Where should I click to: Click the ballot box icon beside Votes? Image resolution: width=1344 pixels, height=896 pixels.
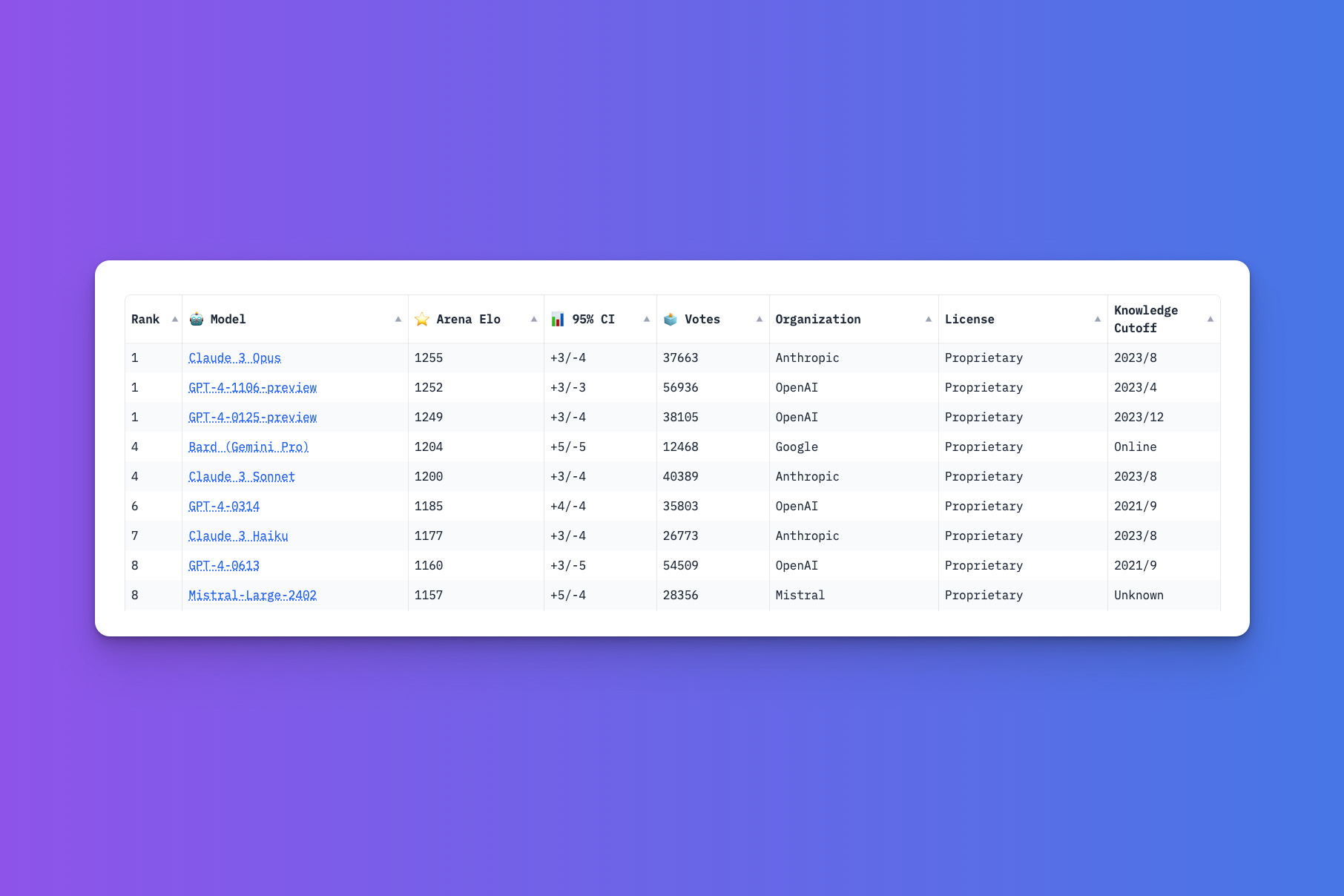point(671,319)
